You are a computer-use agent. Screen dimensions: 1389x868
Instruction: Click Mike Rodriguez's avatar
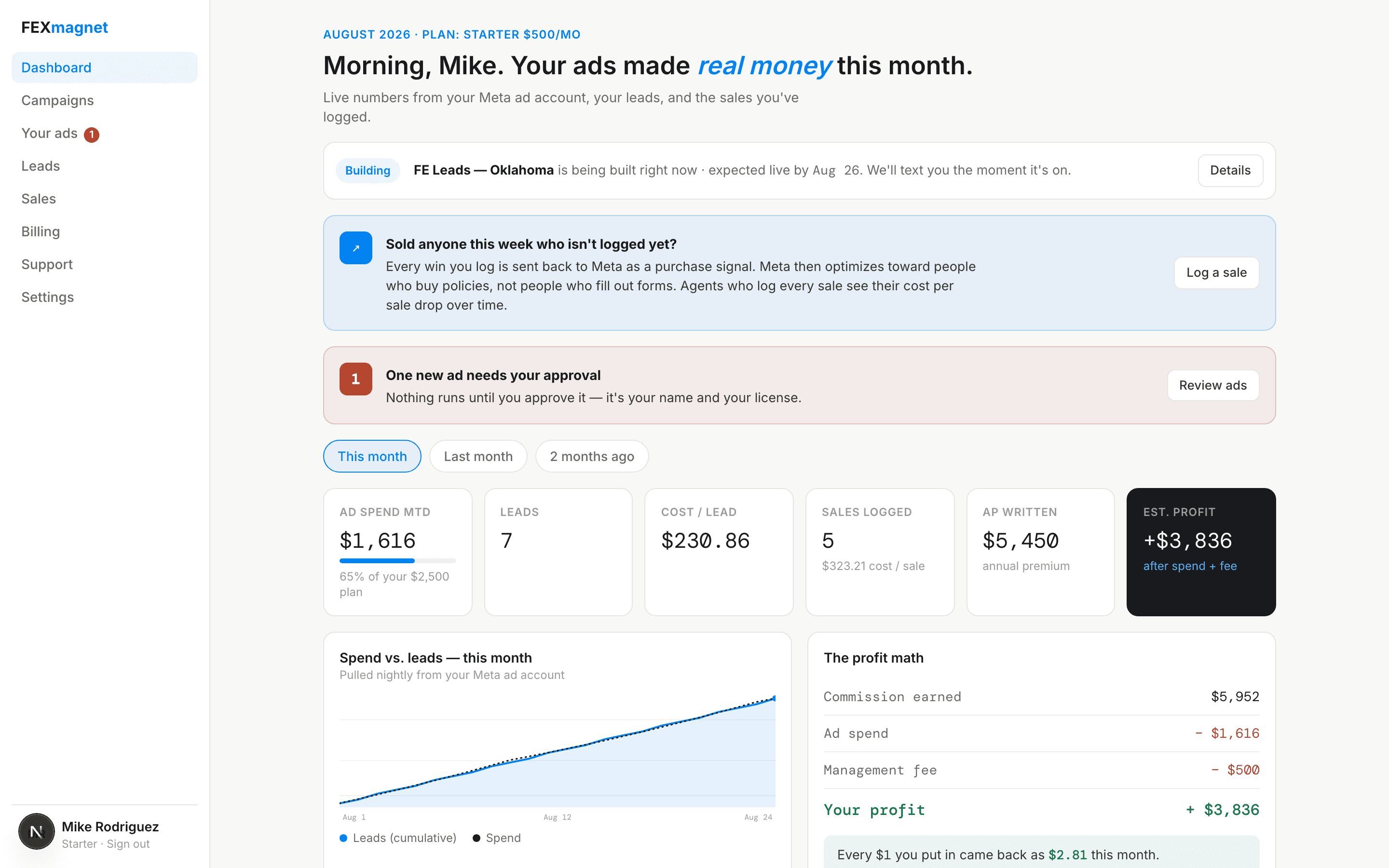click(37, 831)
